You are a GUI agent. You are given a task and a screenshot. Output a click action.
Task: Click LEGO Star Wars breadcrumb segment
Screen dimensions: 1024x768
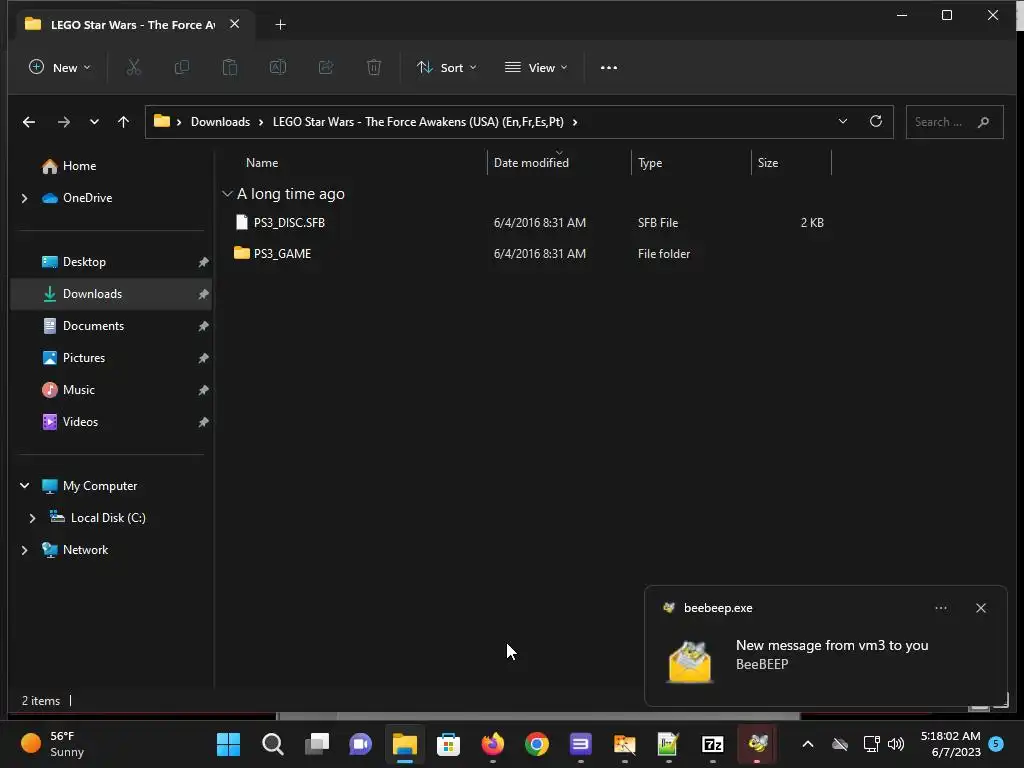coord(418,122)
